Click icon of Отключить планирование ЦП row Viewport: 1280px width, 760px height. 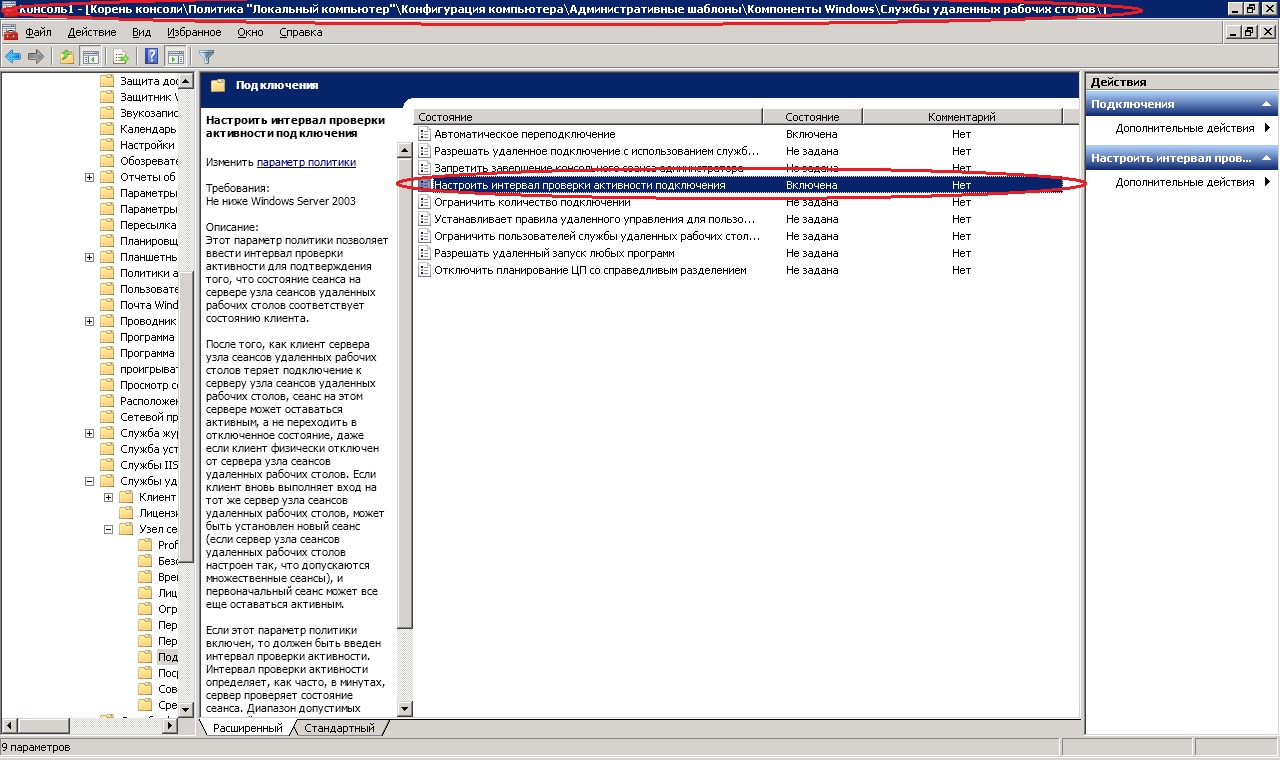[x=425, y=270]
